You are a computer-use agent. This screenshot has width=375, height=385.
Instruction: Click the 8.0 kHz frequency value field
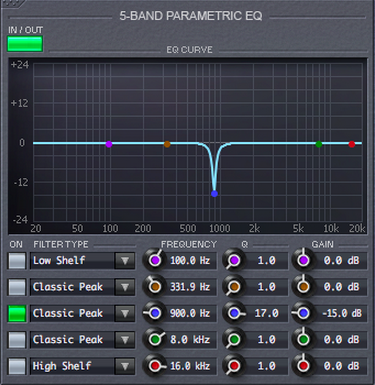click(x=190, y=340)
